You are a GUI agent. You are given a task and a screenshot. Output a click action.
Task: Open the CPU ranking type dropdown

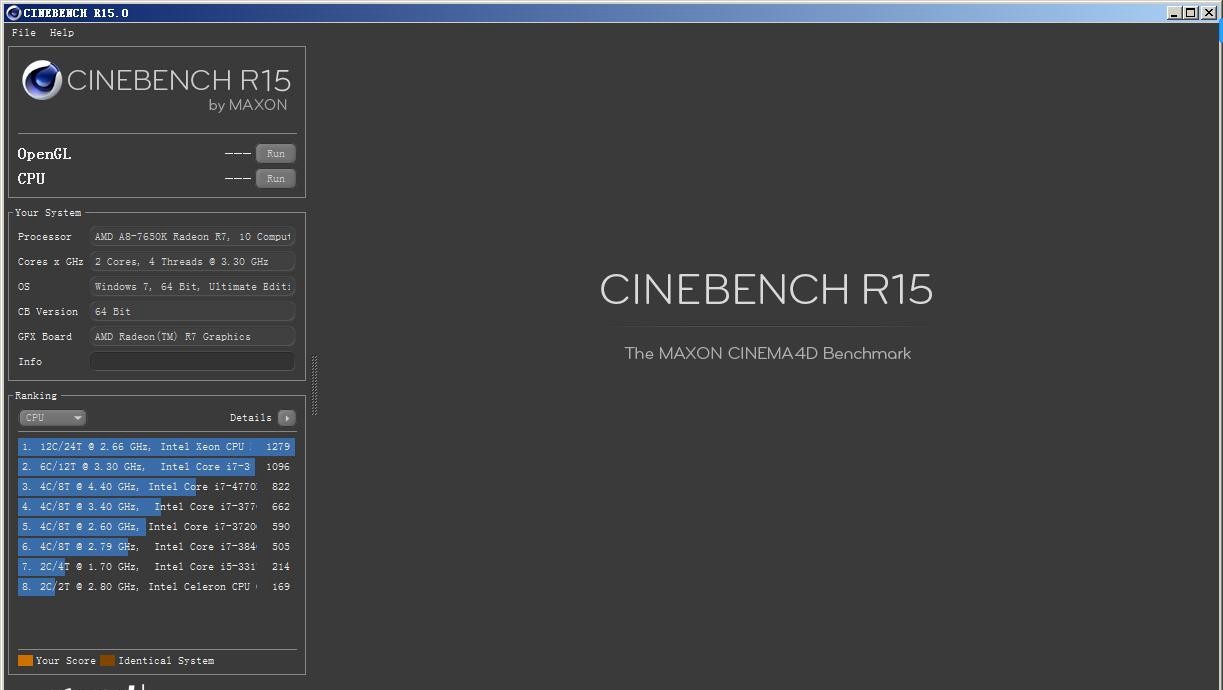pyautogui.click(x=52, y=418)
